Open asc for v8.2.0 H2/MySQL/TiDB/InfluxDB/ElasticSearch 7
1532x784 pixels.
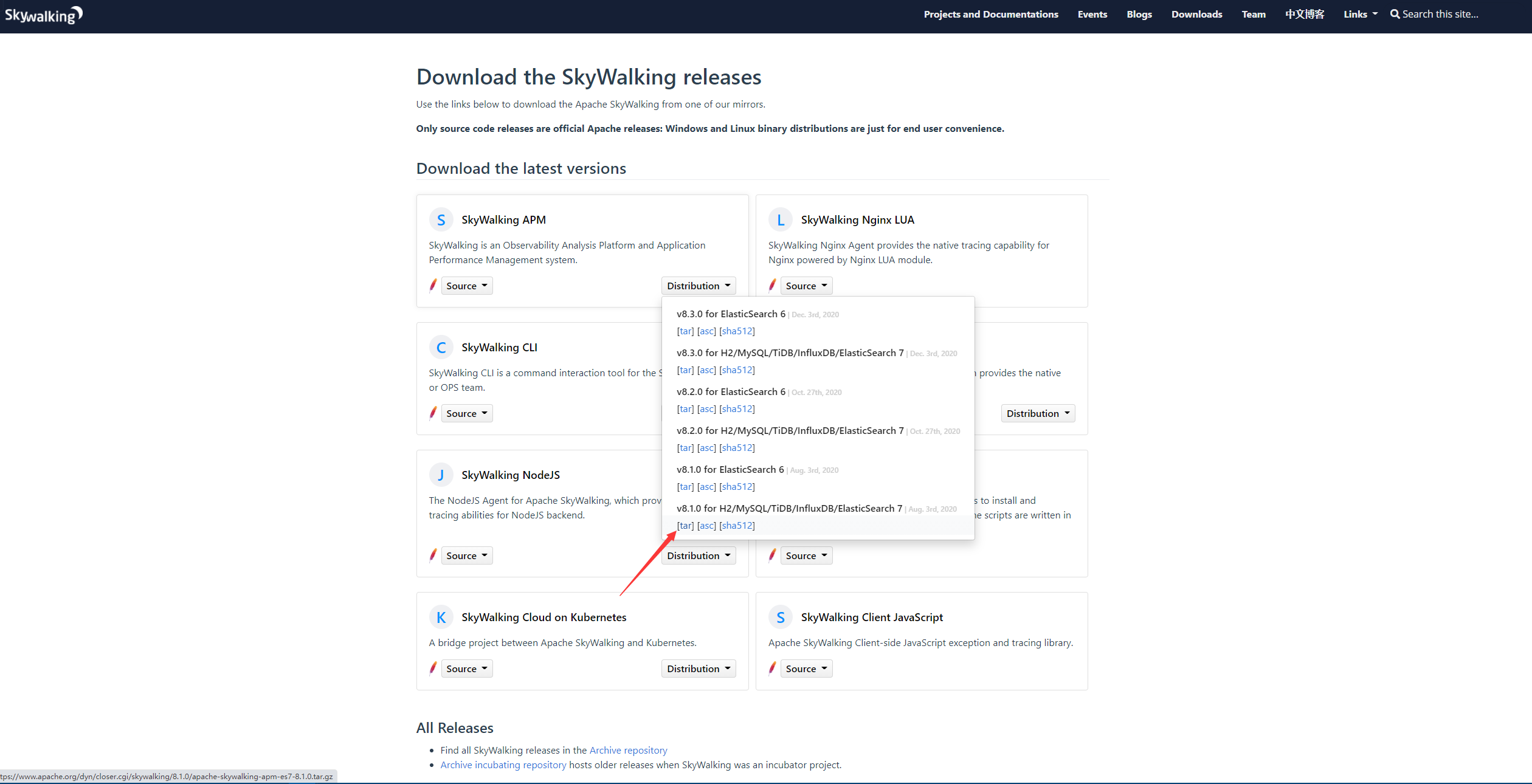(706, 448)
